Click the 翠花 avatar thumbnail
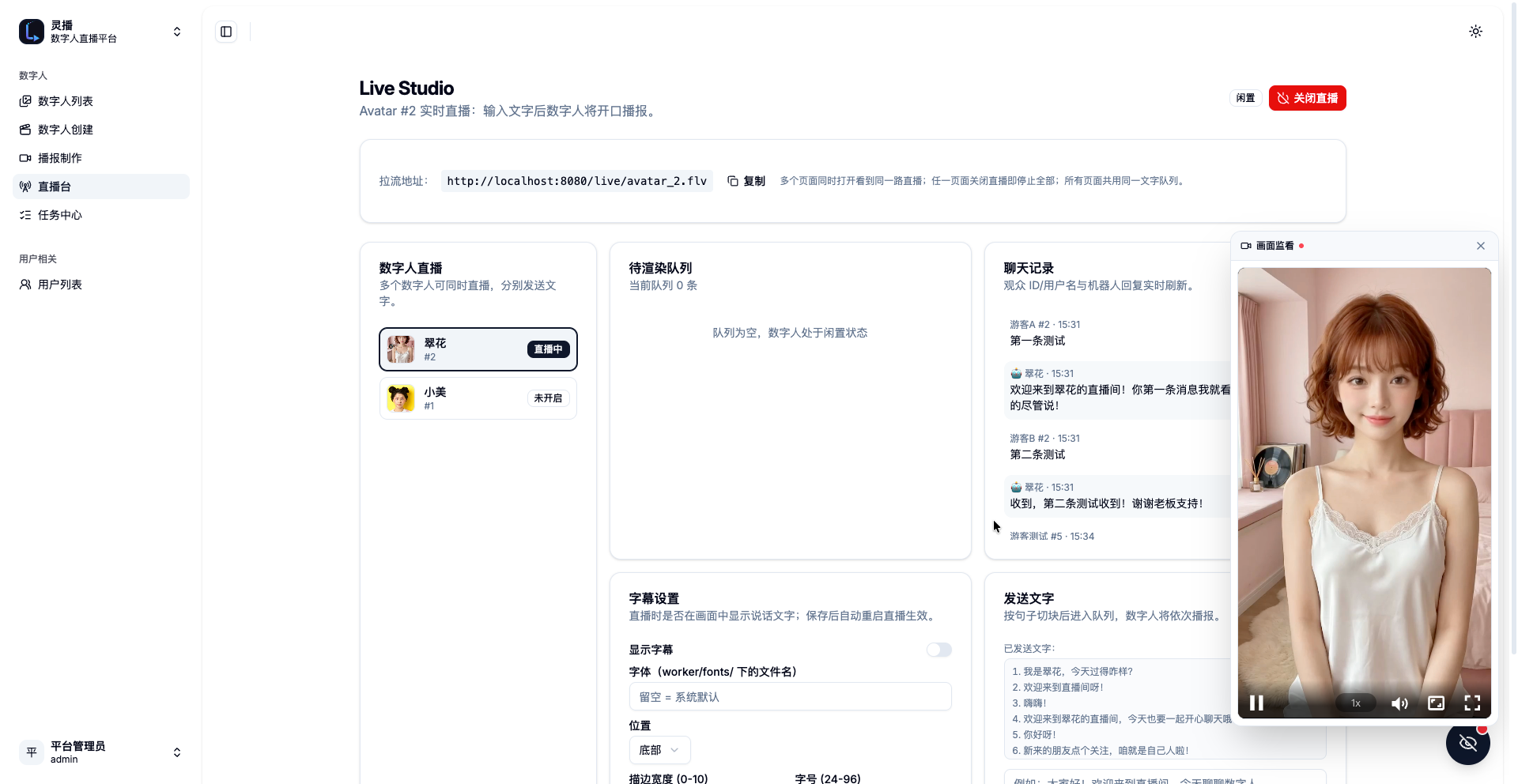Screen dimensions: 1518x784 pos(401,349)
